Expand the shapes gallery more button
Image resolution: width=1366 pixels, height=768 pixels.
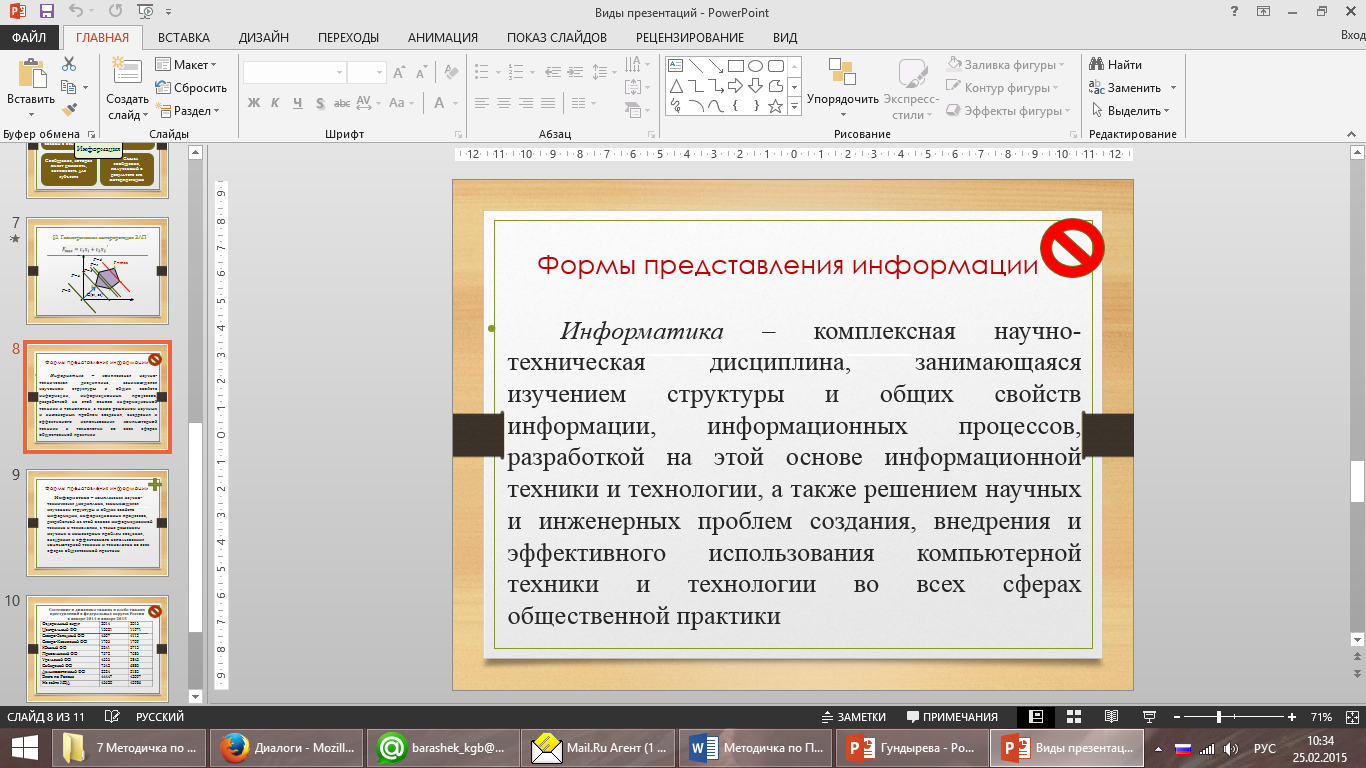click(795, 107)
